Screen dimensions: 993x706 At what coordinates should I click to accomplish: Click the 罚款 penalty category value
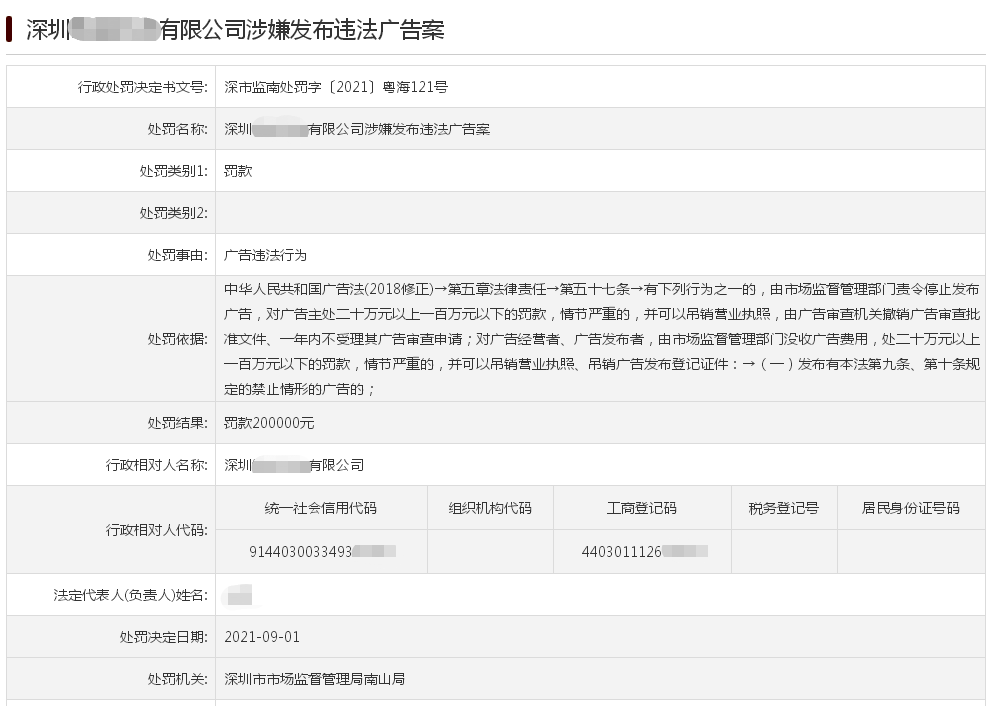coord(238,171)
